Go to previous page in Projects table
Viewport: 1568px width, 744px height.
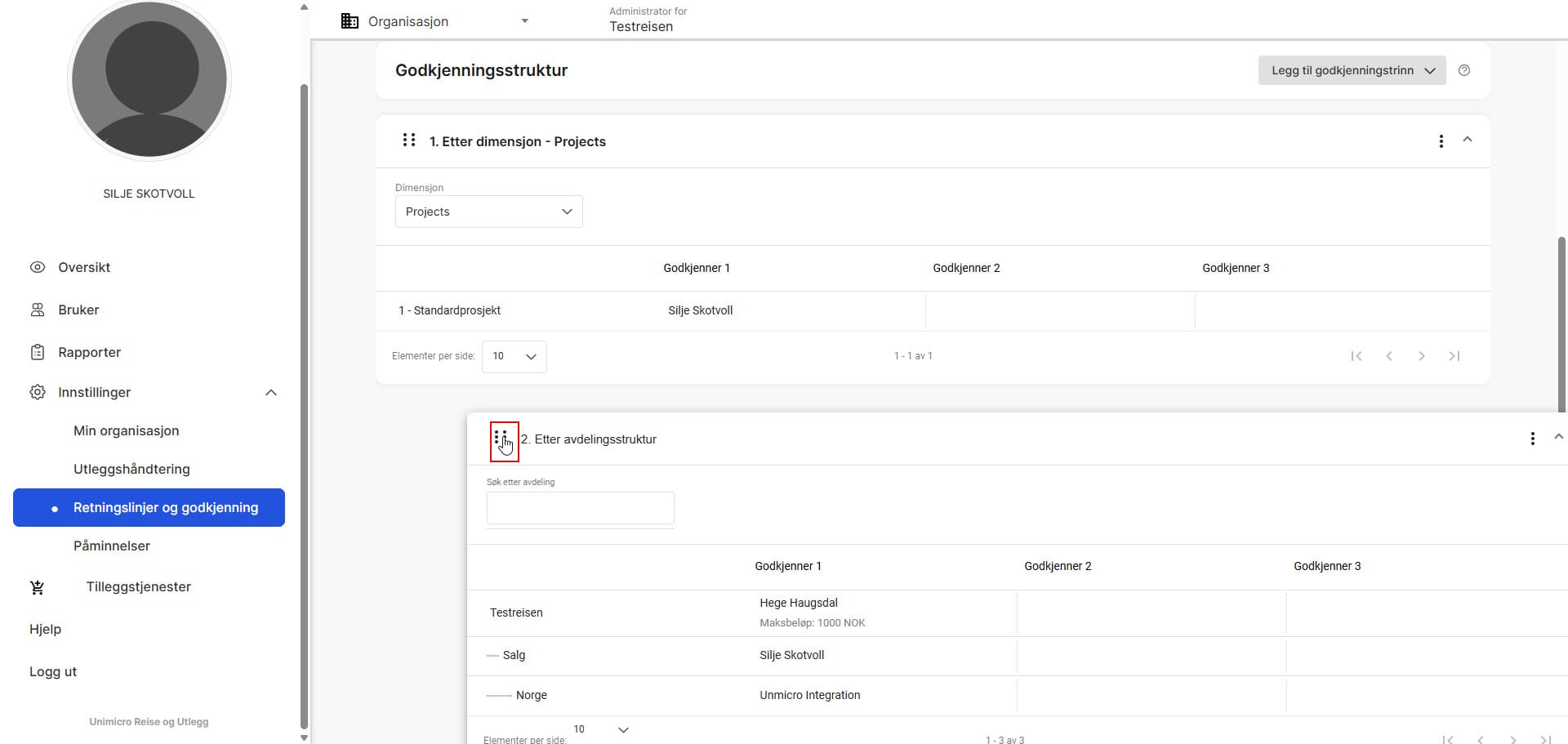tap(1389, 356)
